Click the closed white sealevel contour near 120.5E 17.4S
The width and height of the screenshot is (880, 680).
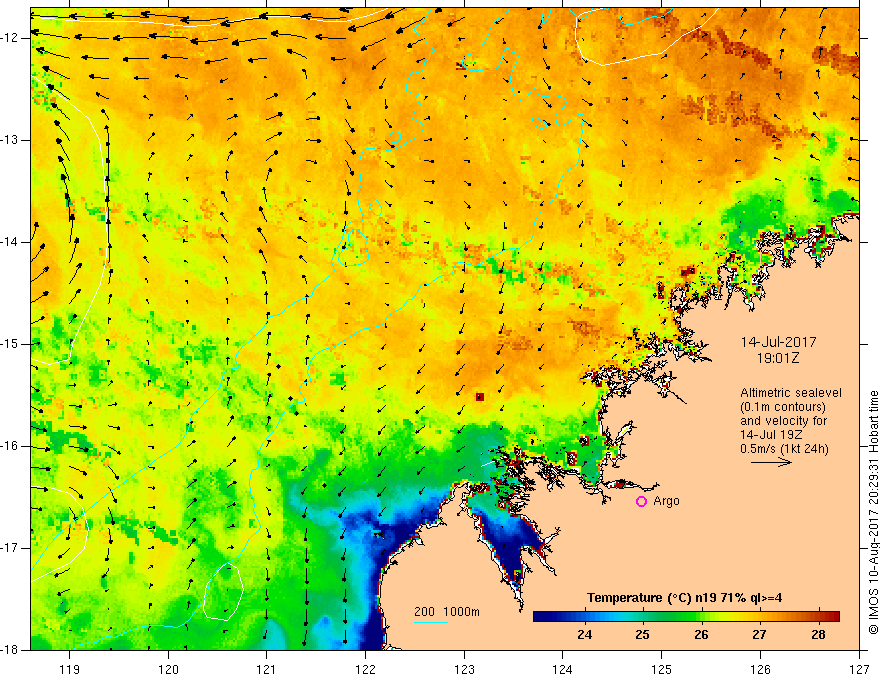[223, 591]
